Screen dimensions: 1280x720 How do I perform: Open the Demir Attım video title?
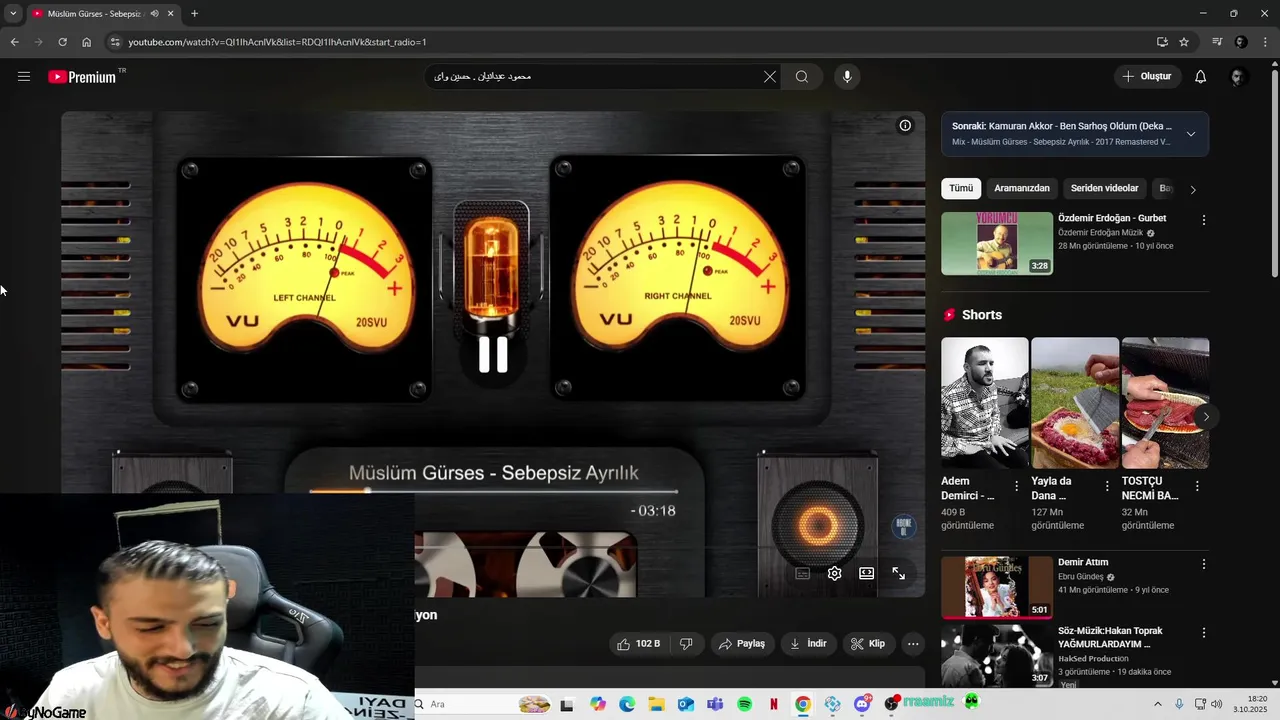(1083, 562)
